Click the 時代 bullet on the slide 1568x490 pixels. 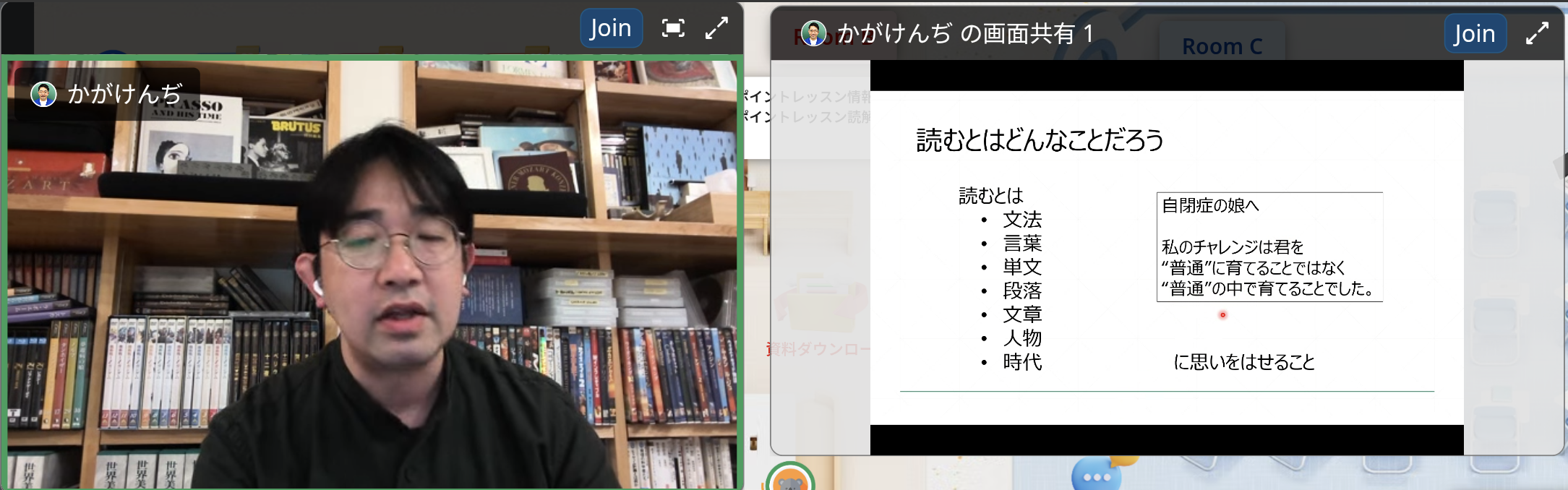[x=1022, y=361]
